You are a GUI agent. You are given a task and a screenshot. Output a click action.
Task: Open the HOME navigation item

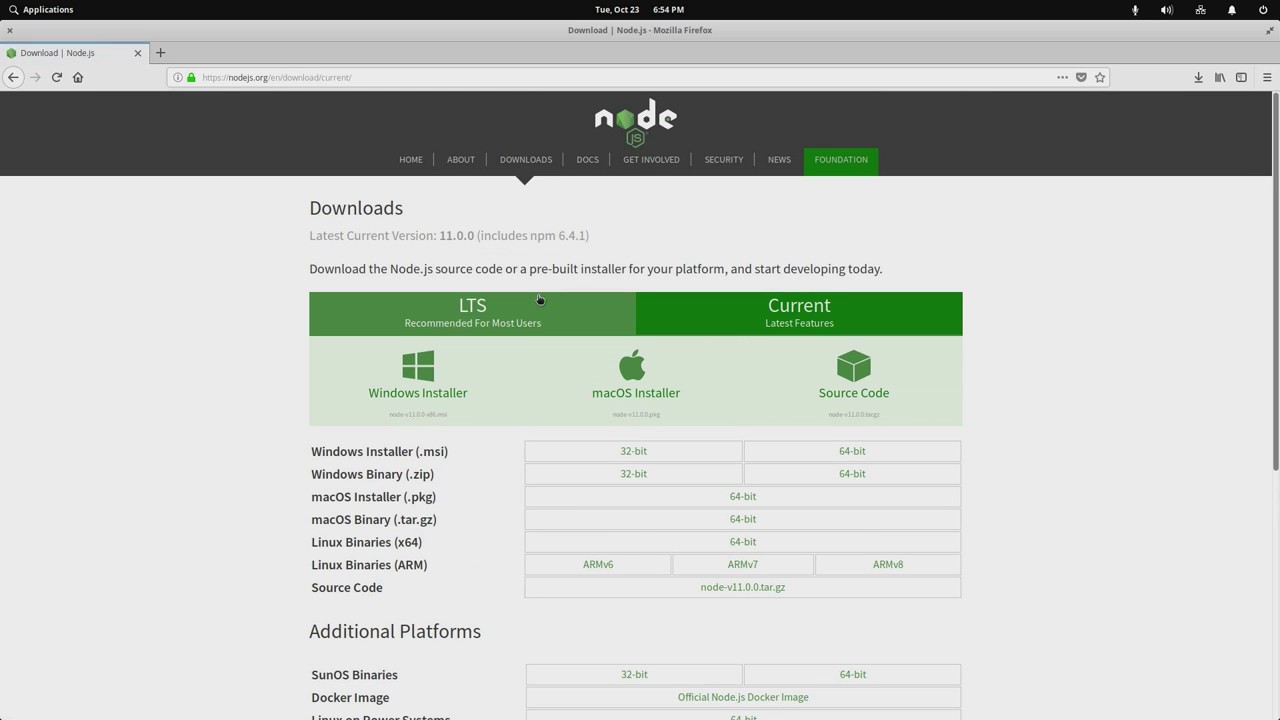coord(411,159)
